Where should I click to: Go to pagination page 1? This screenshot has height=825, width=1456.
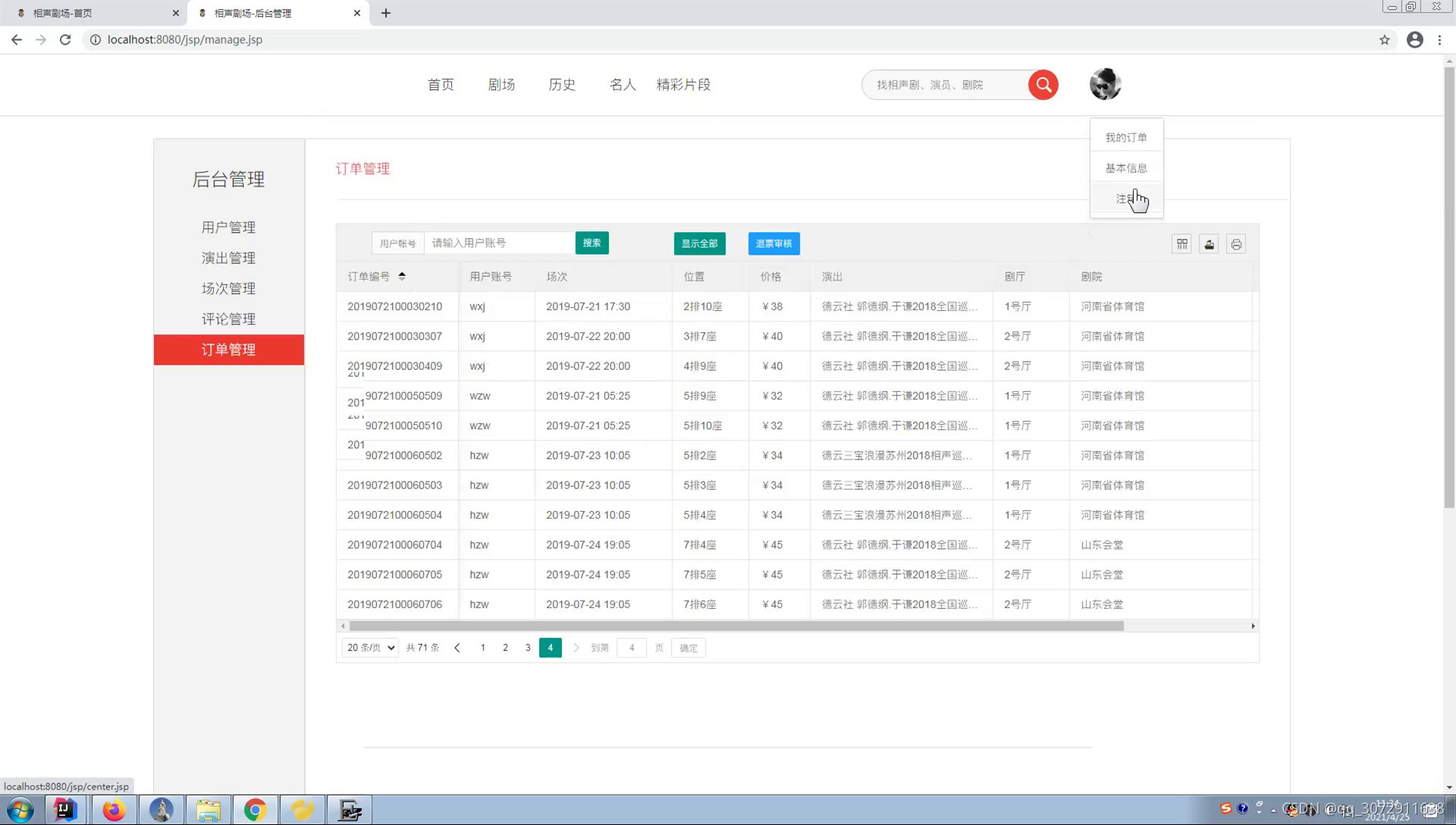(482, 648)
